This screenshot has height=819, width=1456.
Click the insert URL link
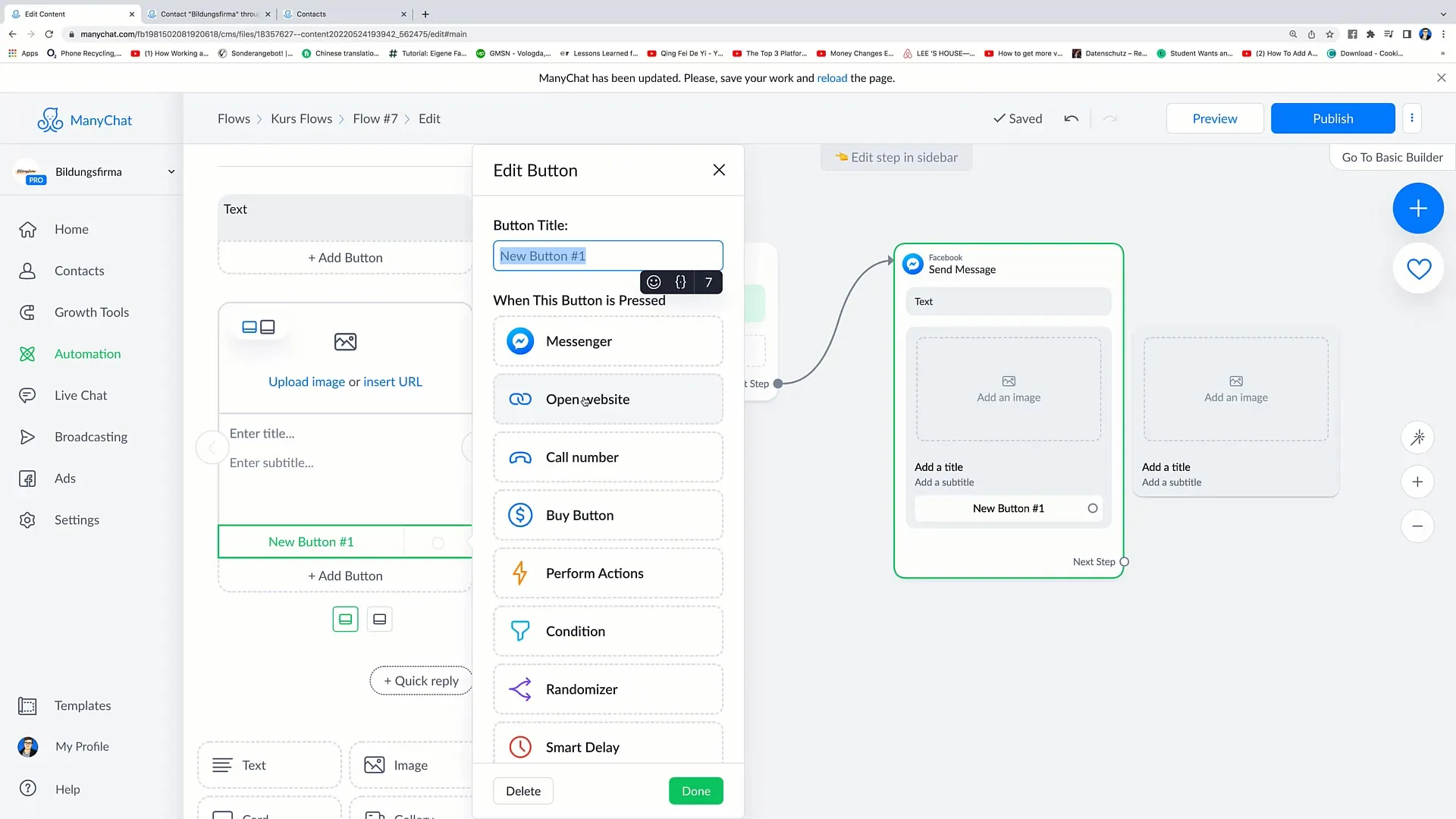393,382
